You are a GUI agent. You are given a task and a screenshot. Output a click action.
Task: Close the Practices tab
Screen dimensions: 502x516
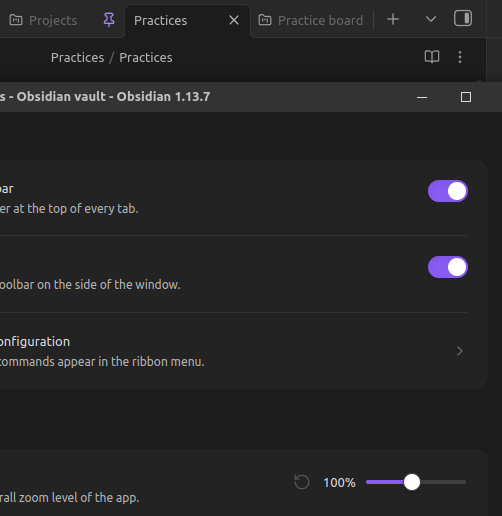coord(234,20)
